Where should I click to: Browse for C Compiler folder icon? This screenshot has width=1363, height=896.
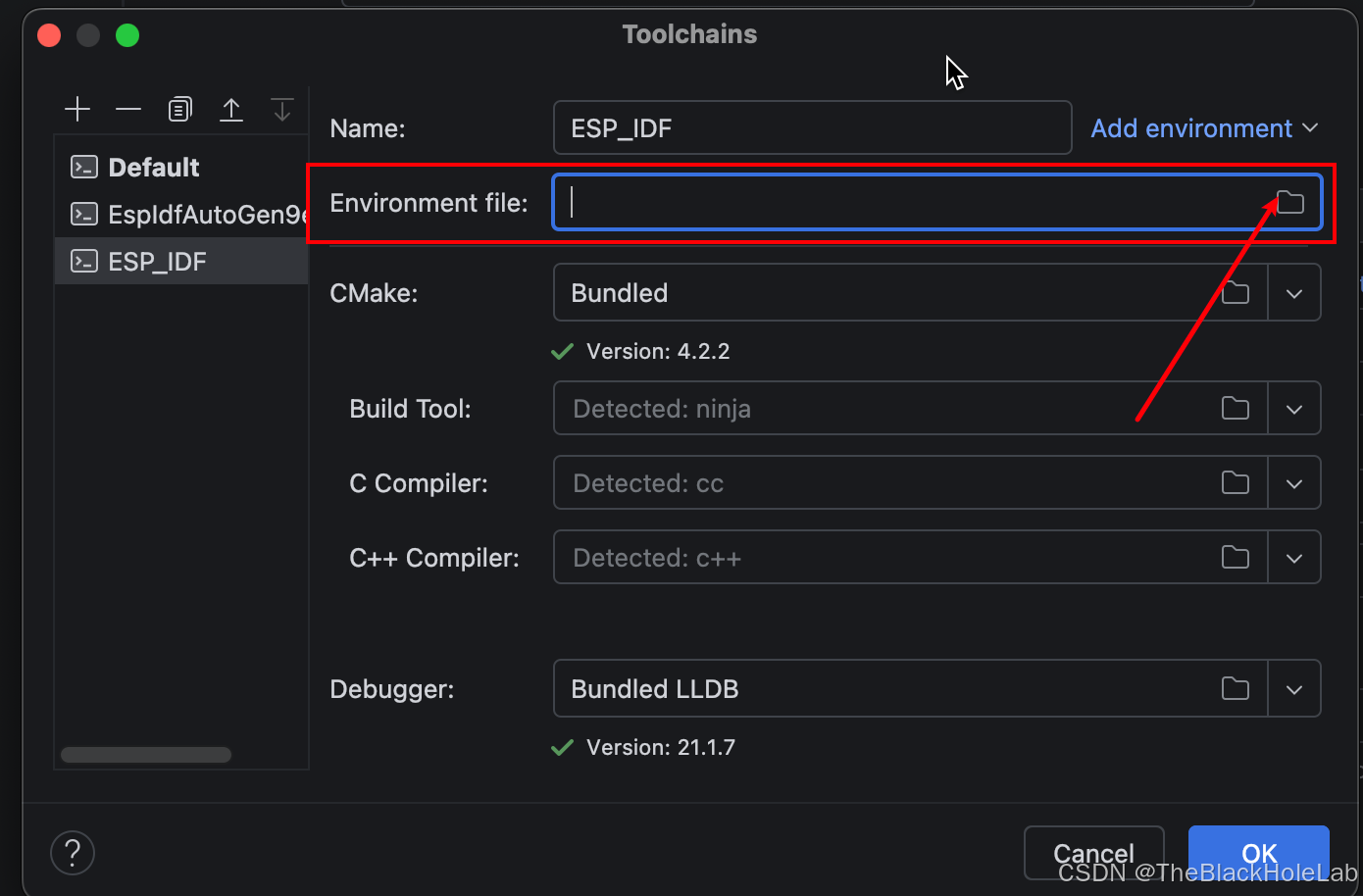(1236, 482)
